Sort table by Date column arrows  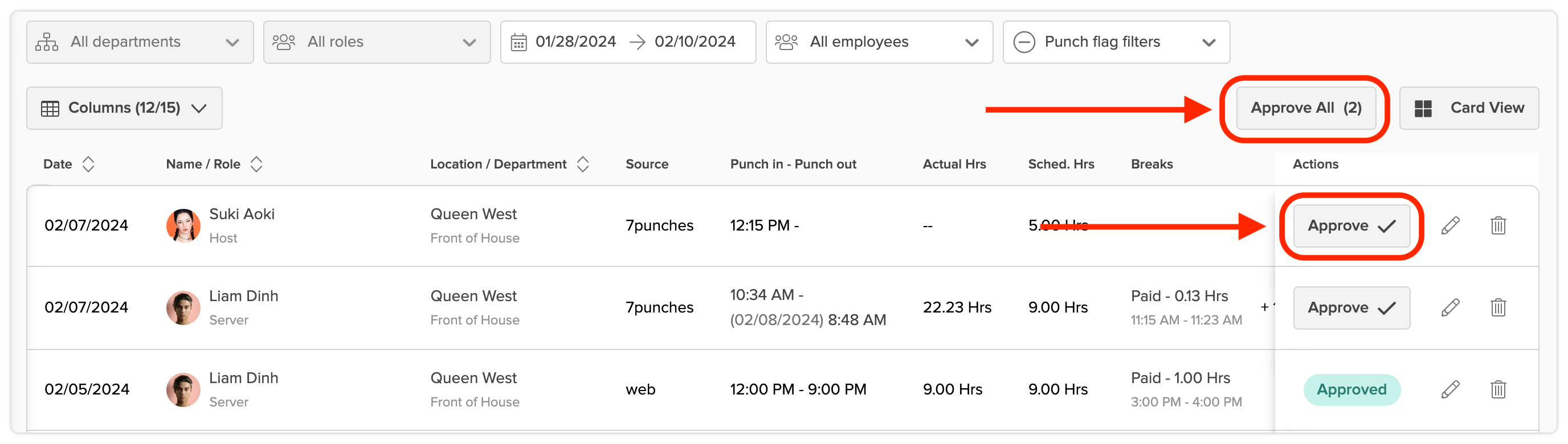pyautogui.click(x=88, y=164)
